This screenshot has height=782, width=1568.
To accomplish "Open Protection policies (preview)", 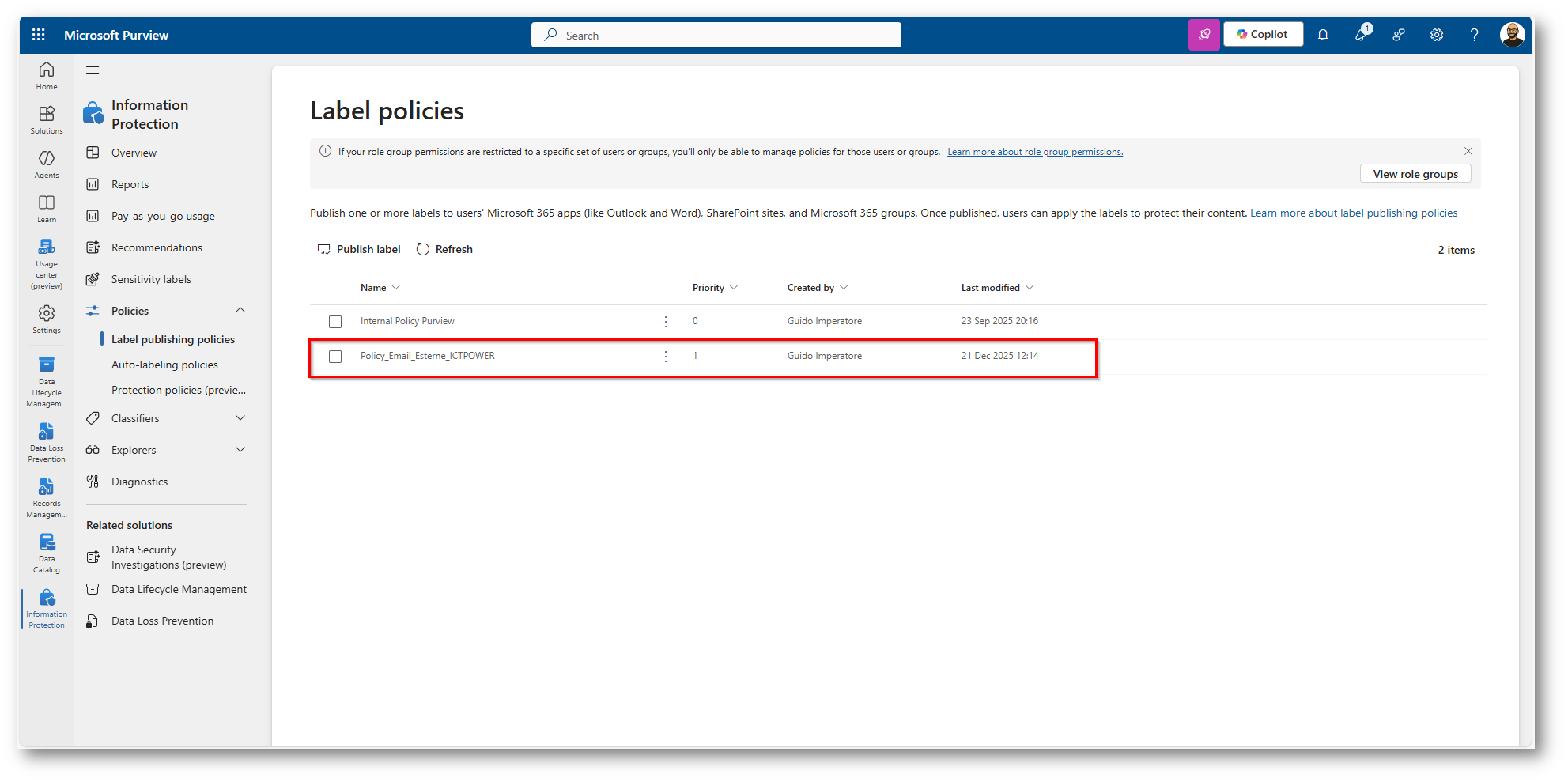I will pos(179,390).
